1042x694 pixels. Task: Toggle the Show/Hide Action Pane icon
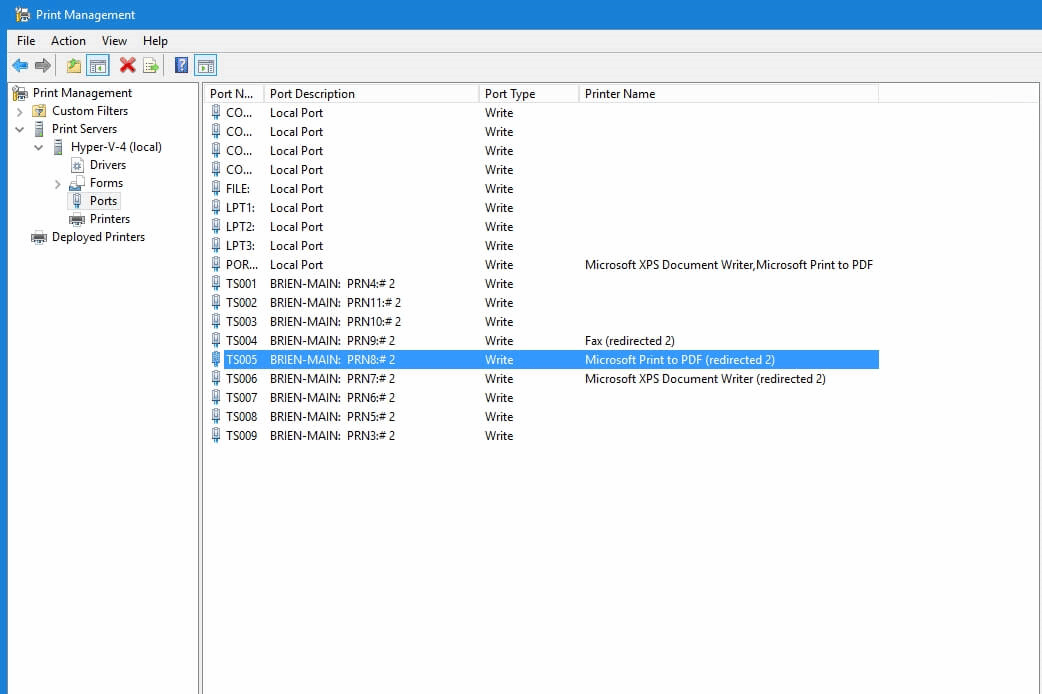pyautogui.click(x=205, y=65)
